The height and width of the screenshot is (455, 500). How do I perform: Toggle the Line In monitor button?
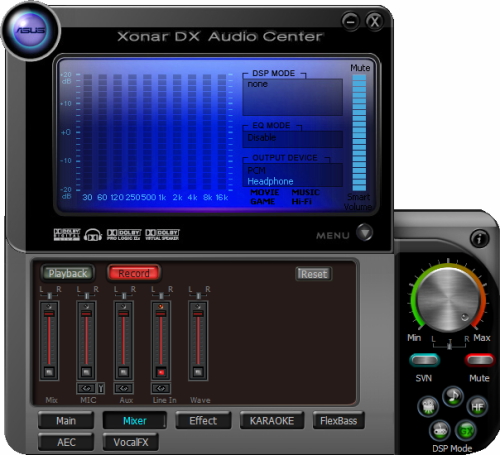[161, 388]
